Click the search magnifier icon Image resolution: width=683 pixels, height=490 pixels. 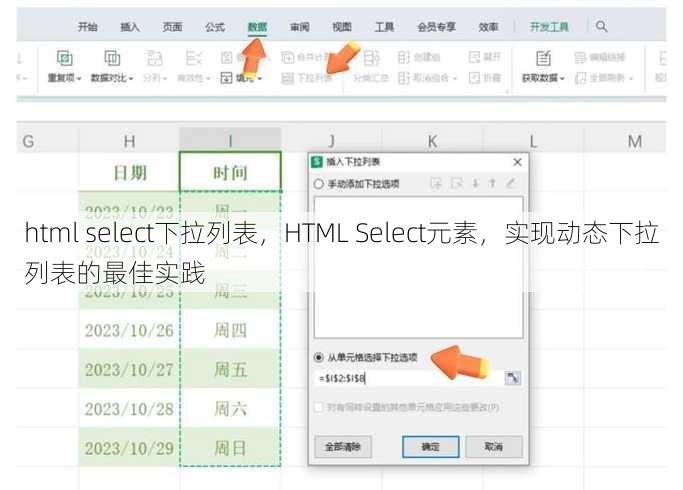coord(602,27)
